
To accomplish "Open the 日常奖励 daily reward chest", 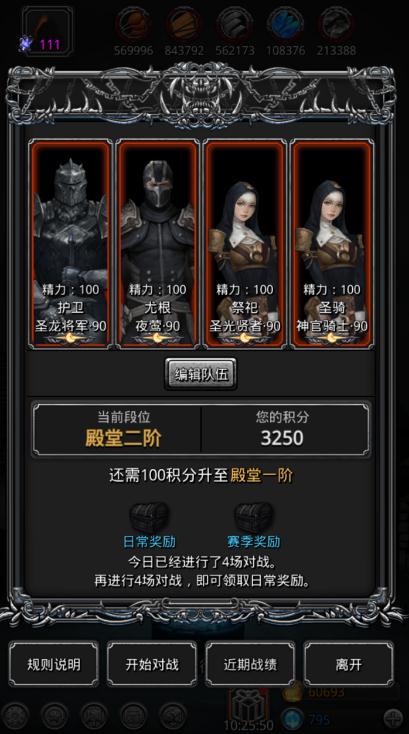I will point(149,517).
